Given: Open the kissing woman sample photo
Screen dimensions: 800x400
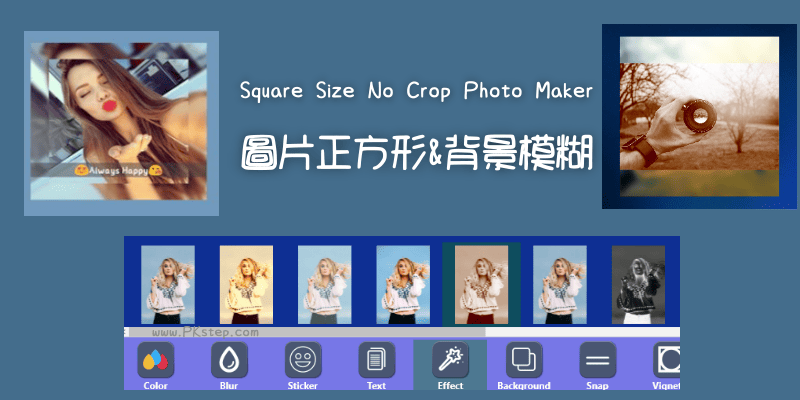Looking at the screenshot, I should click(x=121, y=123).
